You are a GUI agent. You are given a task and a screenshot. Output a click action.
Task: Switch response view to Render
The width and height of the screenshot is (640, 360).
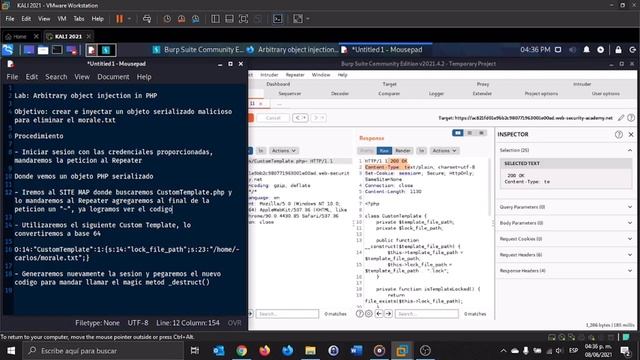(x=403, y=151)
